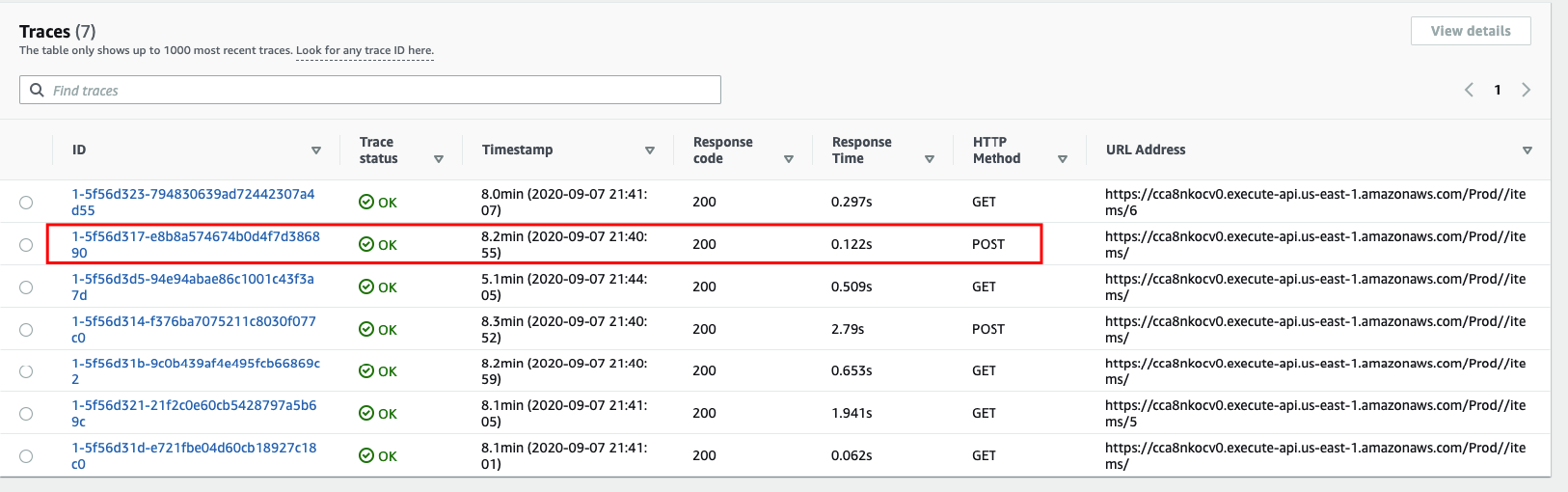Image resolution: width=1568 pixels, height=492 pixels.
Task: Click the View details button
Action: pyautogui.click(x=1471, y=31)
